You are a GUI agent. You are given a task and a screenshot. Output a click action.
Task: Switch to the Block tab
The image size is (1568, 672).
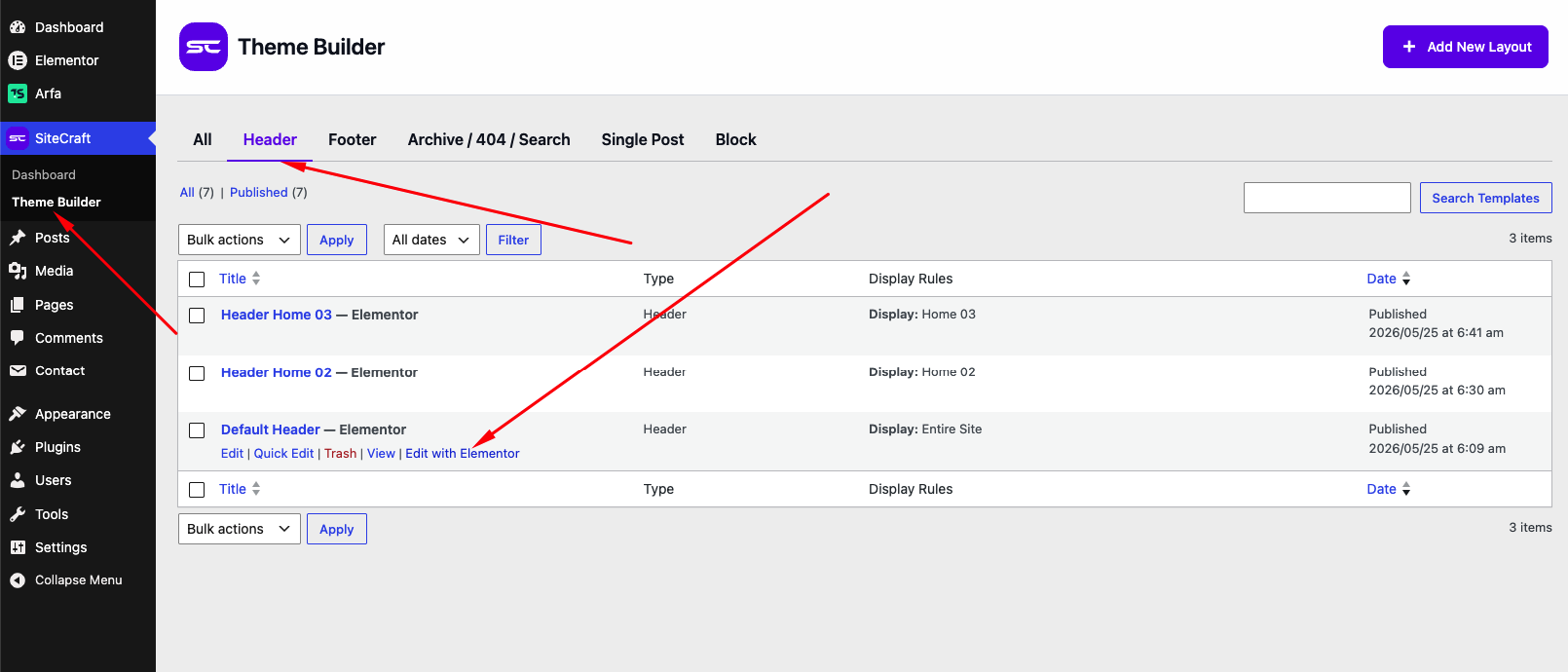pyautogui.click(x=736, y=139)
